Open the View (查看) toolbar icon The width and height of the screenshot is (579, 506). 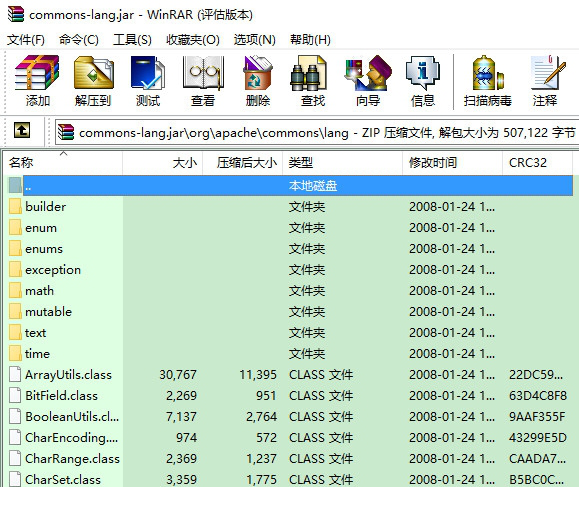click(x=203, y=73)
